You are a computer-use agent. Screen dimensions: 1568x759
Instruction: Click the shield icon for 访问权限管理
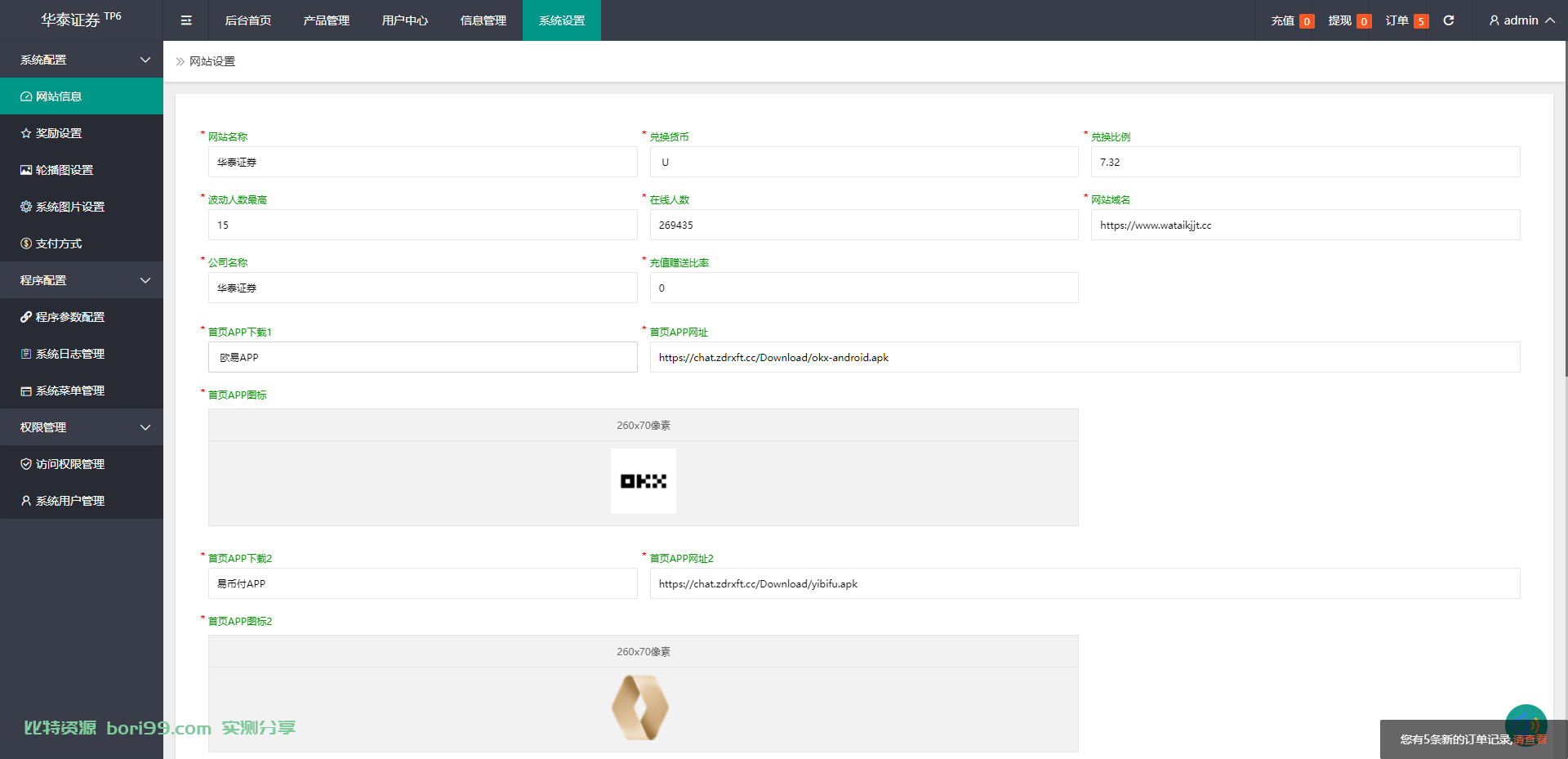click(26, 464)
